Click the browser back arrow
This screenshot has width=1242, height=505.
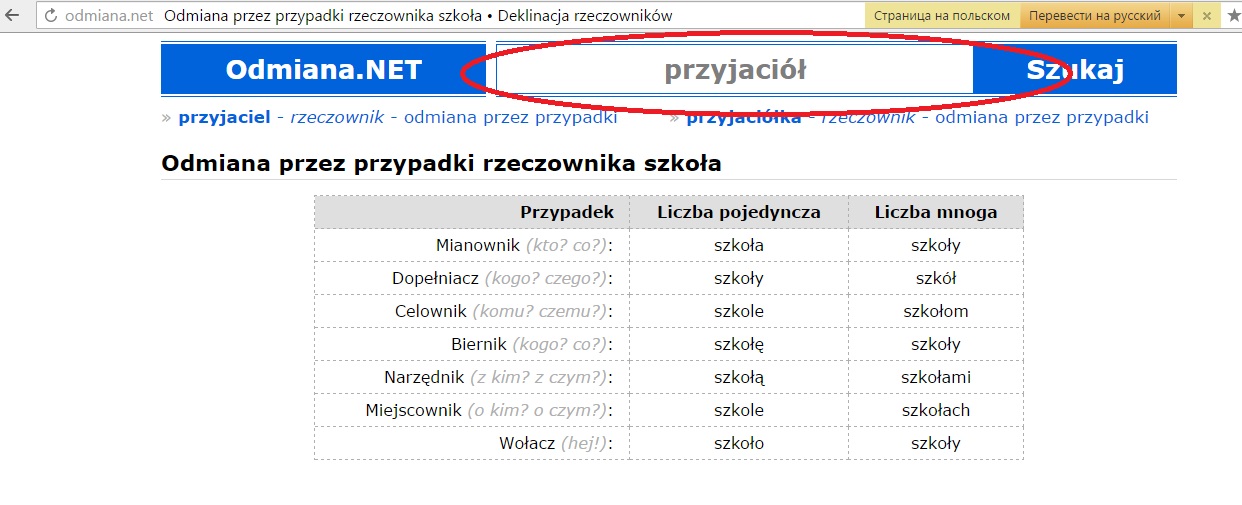tap(13, 16)
